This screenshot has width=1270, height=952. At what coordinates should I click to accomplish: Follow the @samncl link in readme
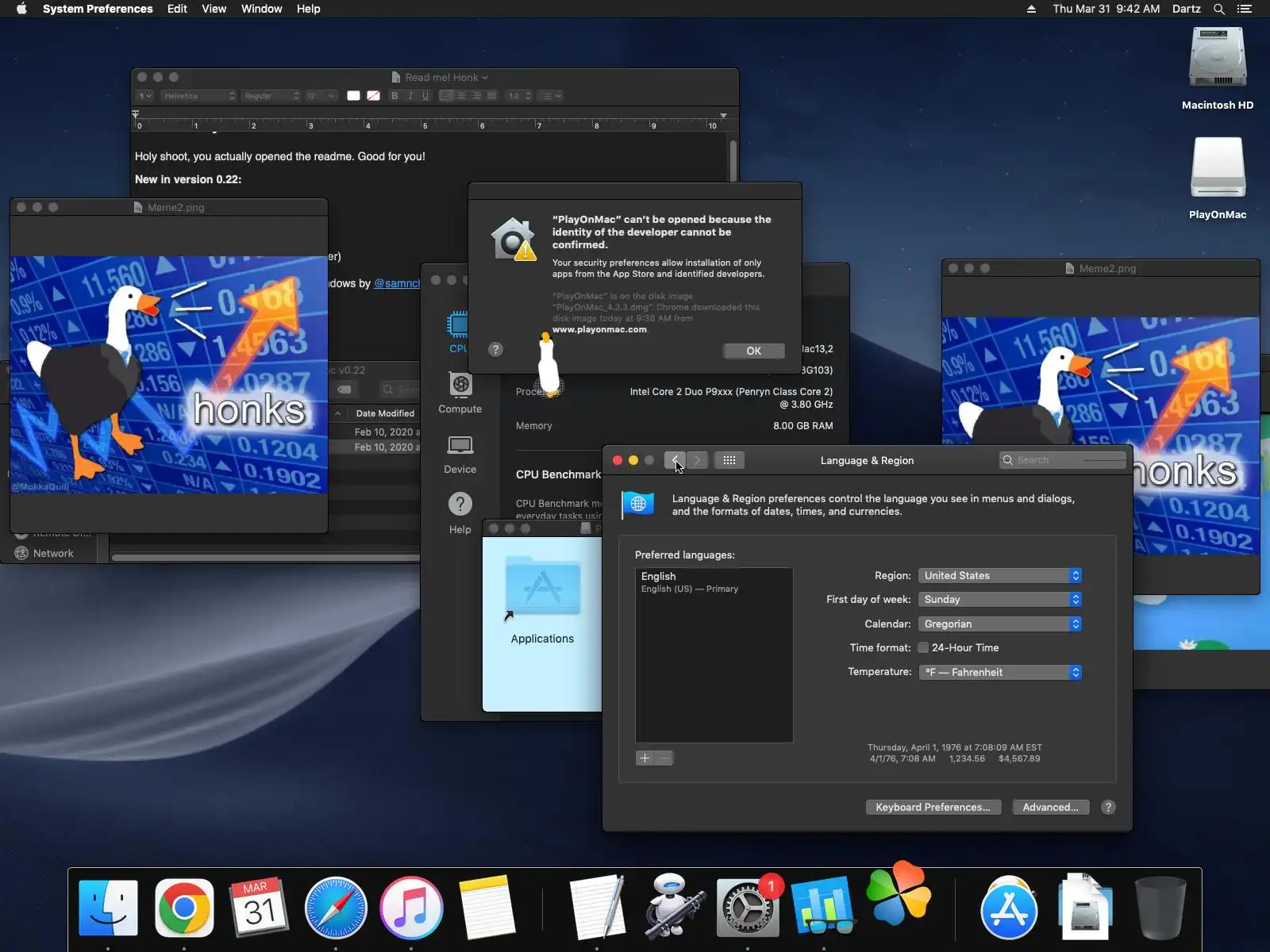tap(397, 283)
